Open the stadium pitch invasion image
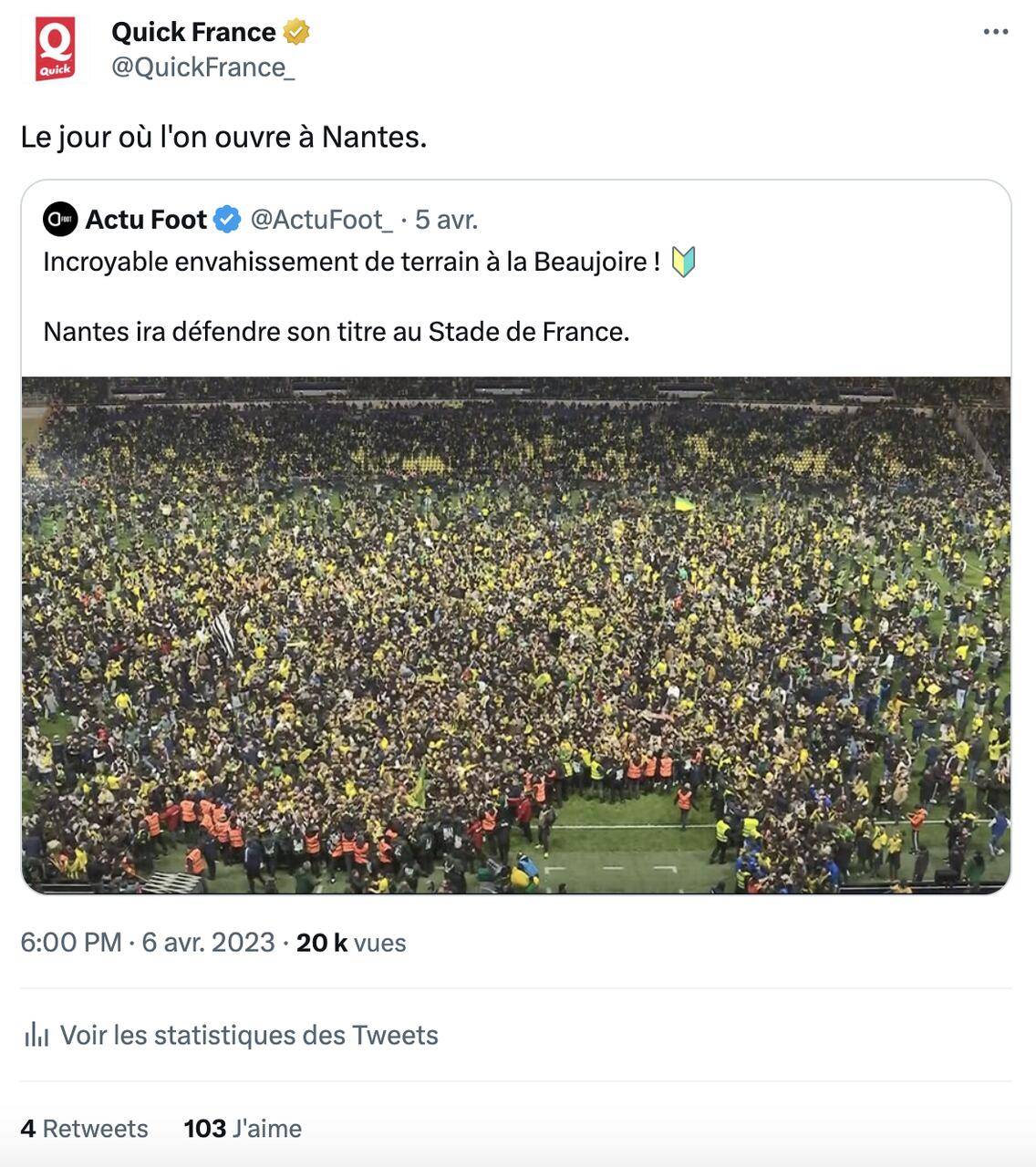 click(x=516, y=635)
